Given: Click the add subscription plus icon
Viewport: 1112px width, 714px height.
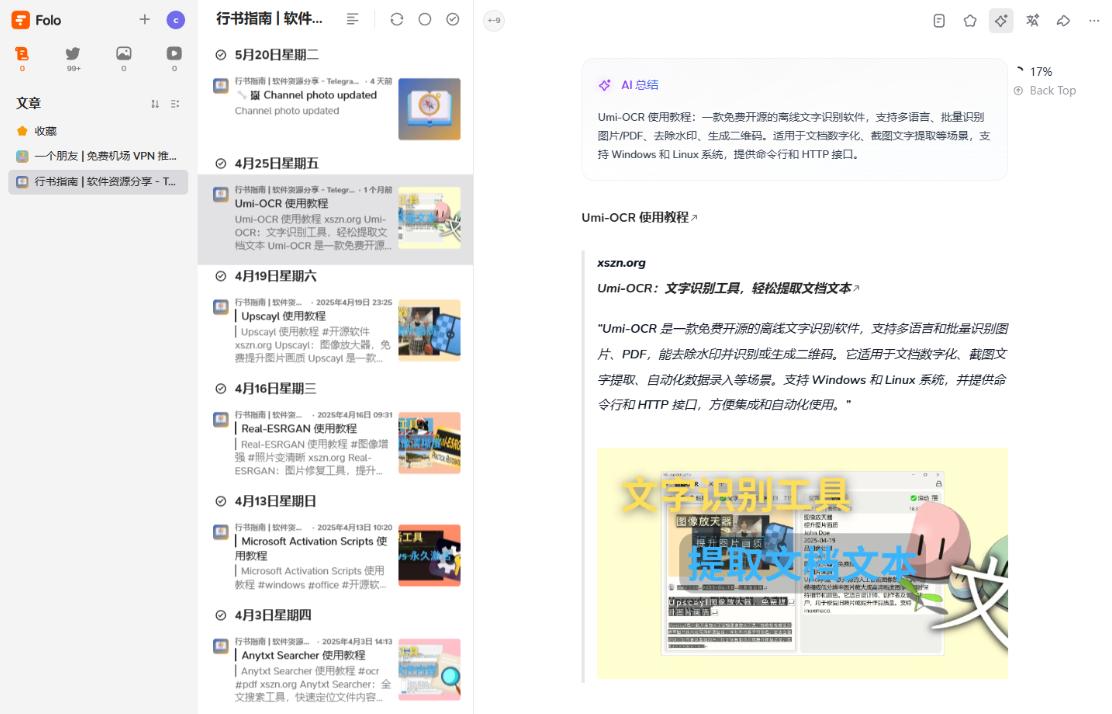Looking at the screenshot, I should coord(144,19).
